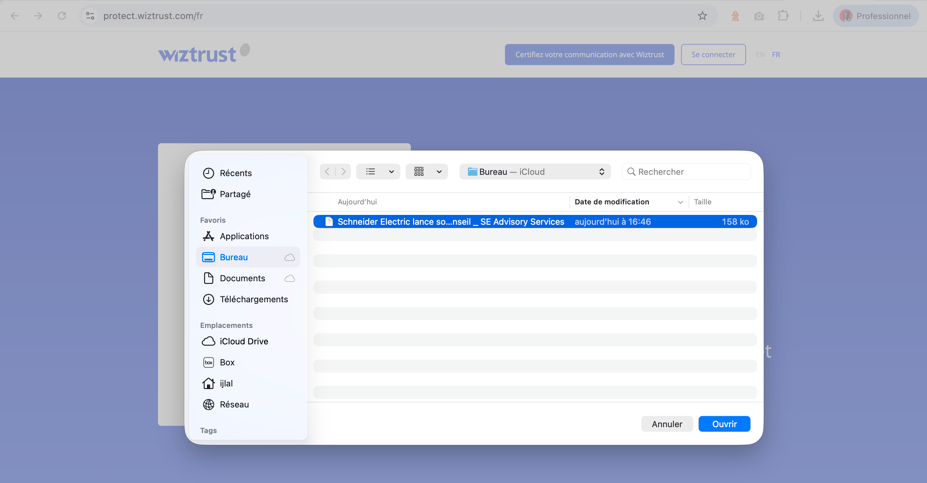Select the Schneider Electric file row

pos(535,222)
